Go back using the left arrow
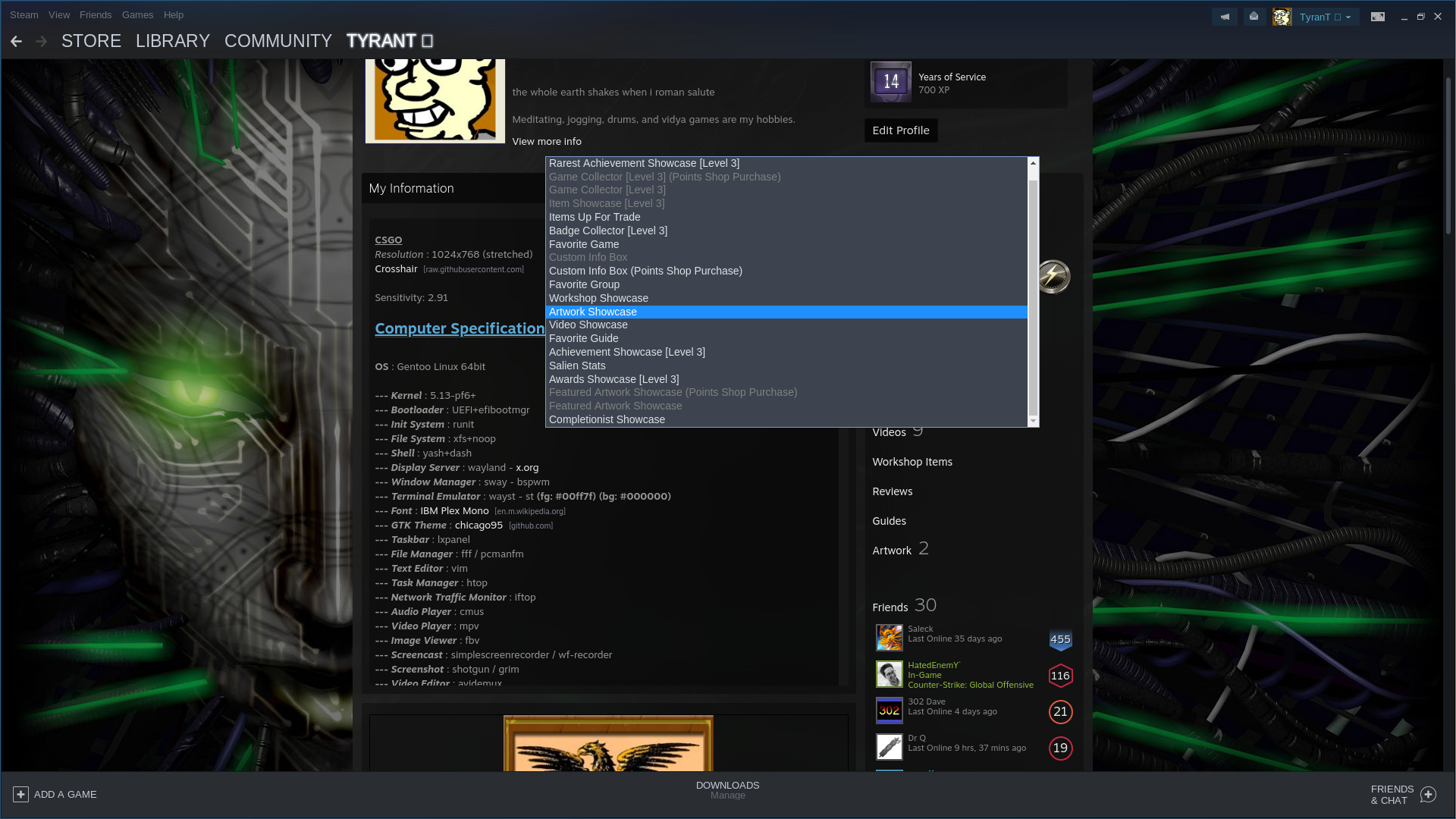This screenshot has height=819, width=1456. click(x=16, y=42)
